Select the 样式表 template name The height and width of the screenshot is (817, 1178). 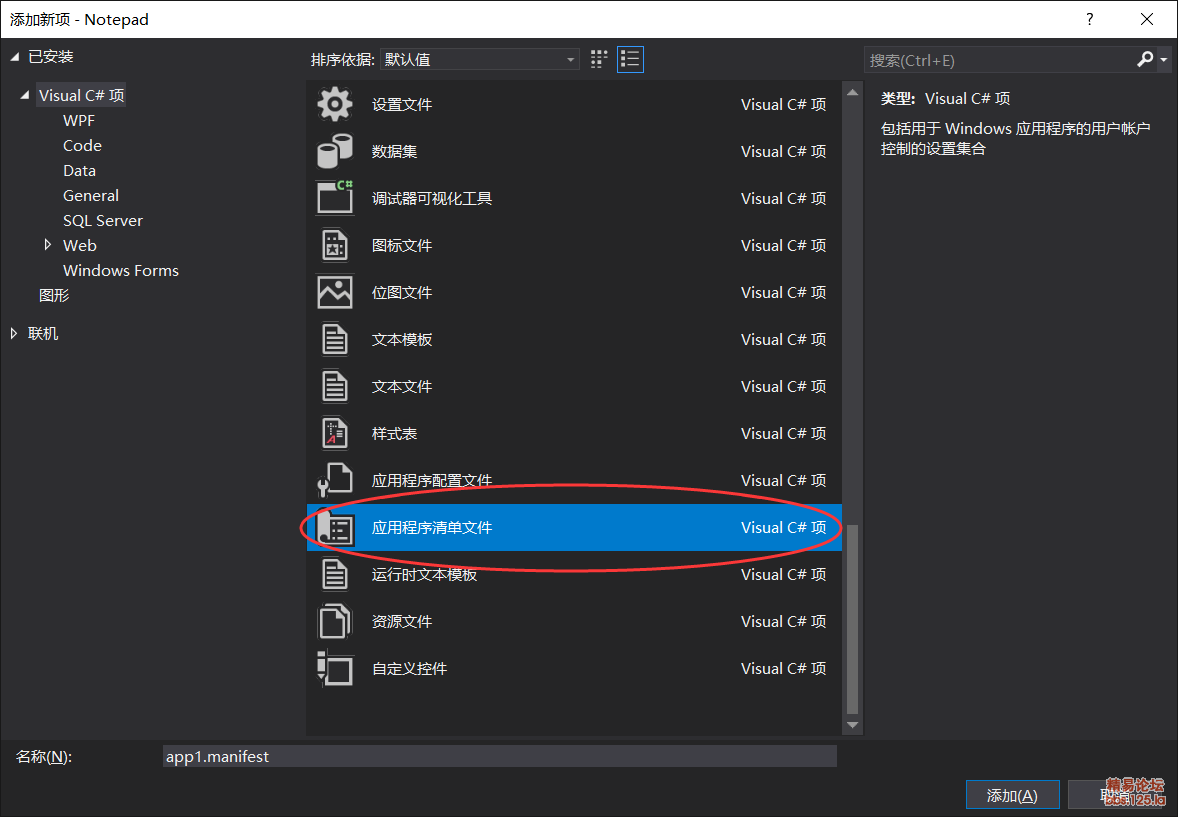tap(394, 433)
